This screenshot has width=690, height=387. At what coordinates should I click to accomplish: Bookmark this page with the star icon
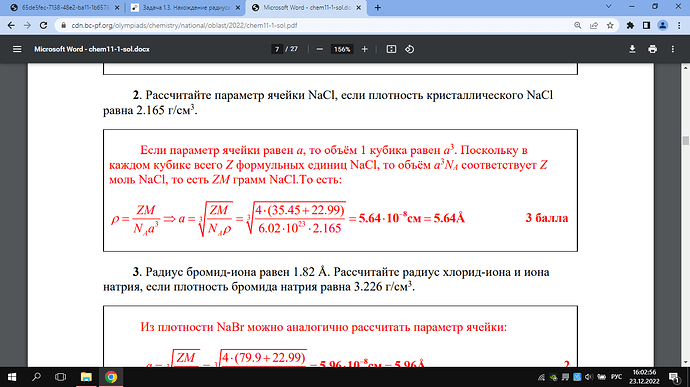(x=610, y=26)
